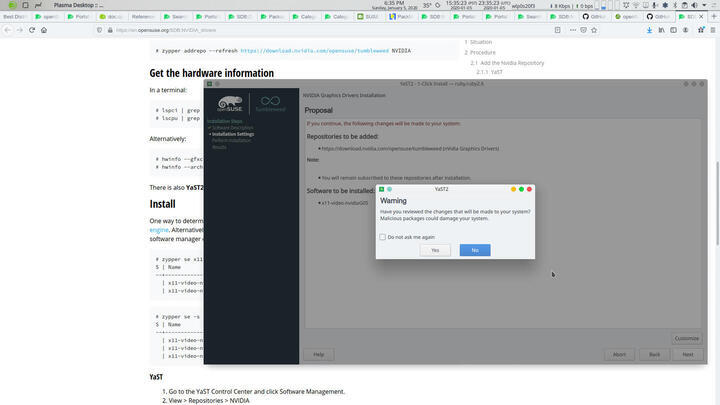Click Customize in YaST2 installer window
Viewport: 720px width, 405px height.
pyautogui.click(x=686, y=338)
